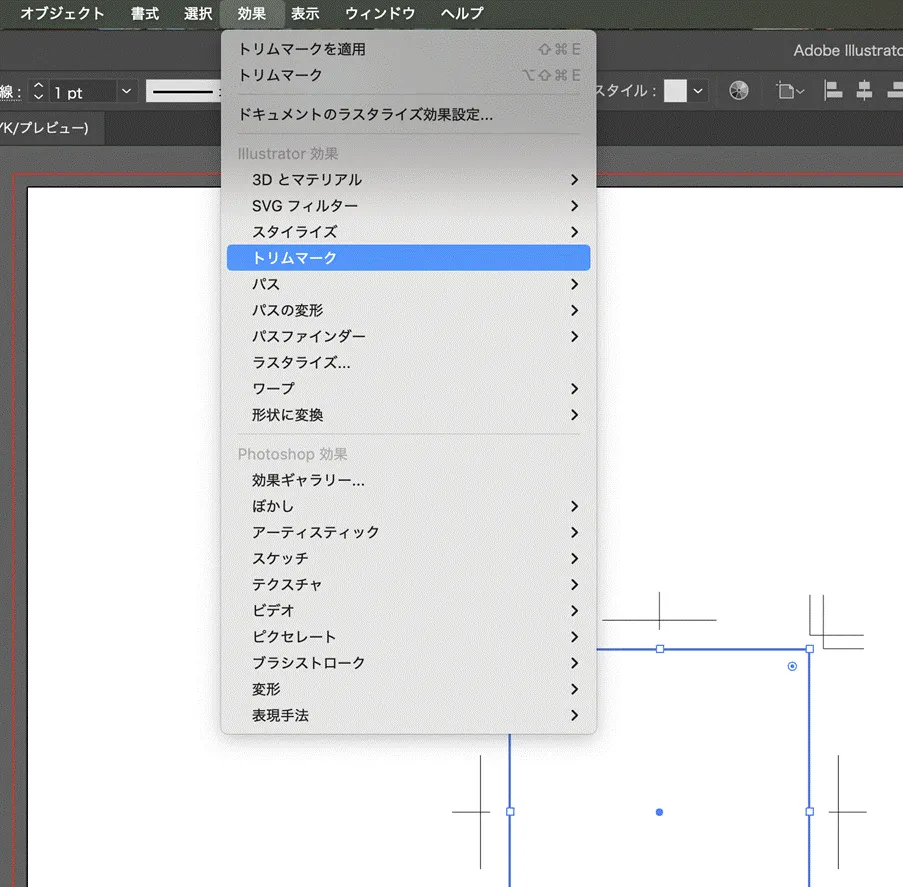Choose トリムマークを適用 at the top of the menu
The height and width of the screenshot is (887, 903).
point(408,50)
